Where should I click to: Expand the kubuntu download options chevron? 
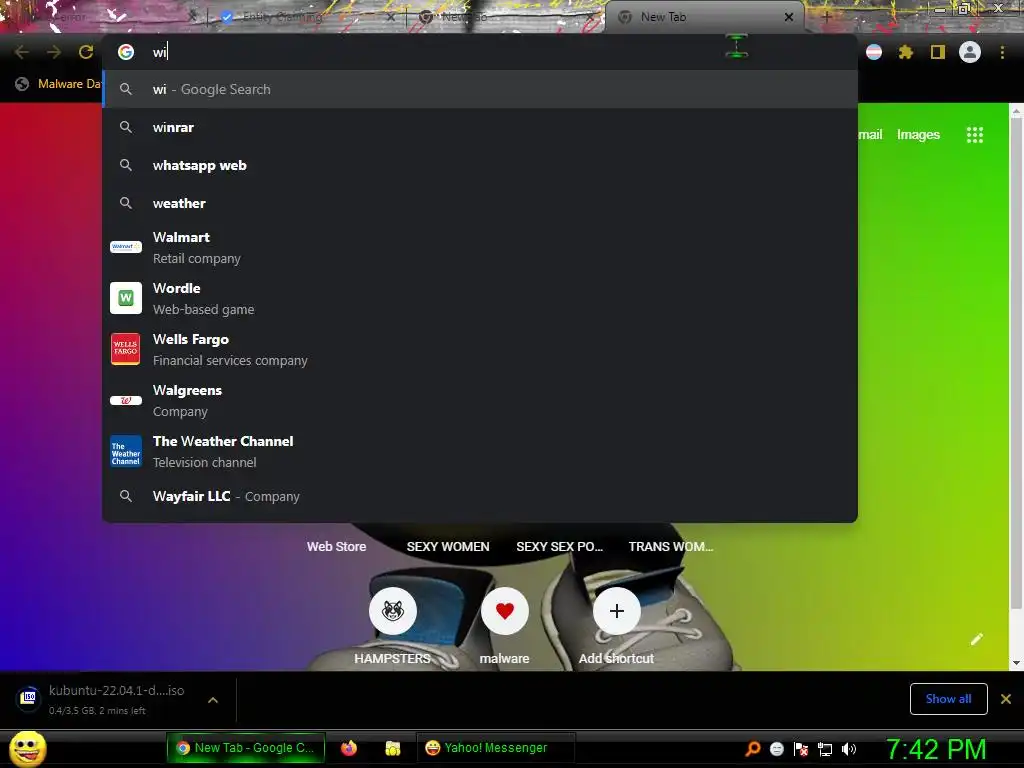(x=213, y=700)
